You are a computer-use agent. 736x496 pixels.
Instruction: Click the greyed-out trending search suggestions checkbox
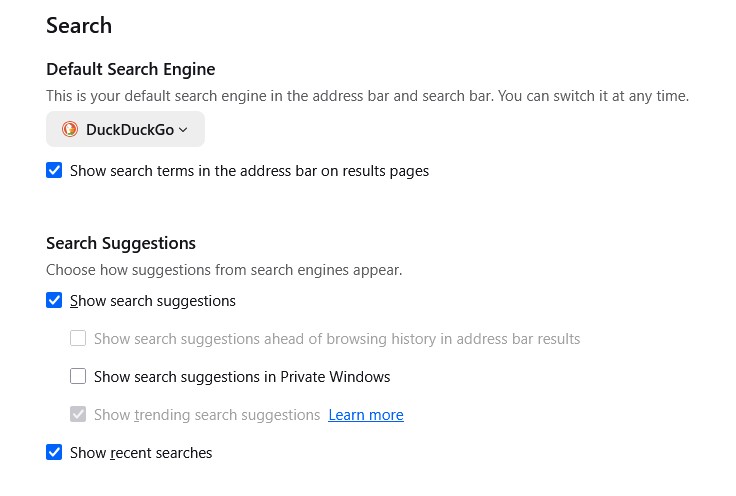(x=78, y=415)
